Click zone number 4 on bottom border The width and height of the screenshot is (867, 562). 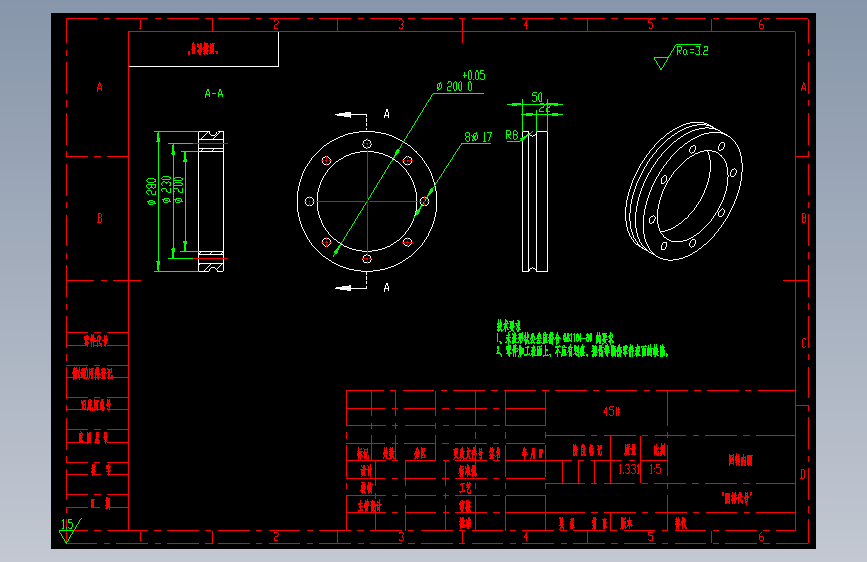526,537
